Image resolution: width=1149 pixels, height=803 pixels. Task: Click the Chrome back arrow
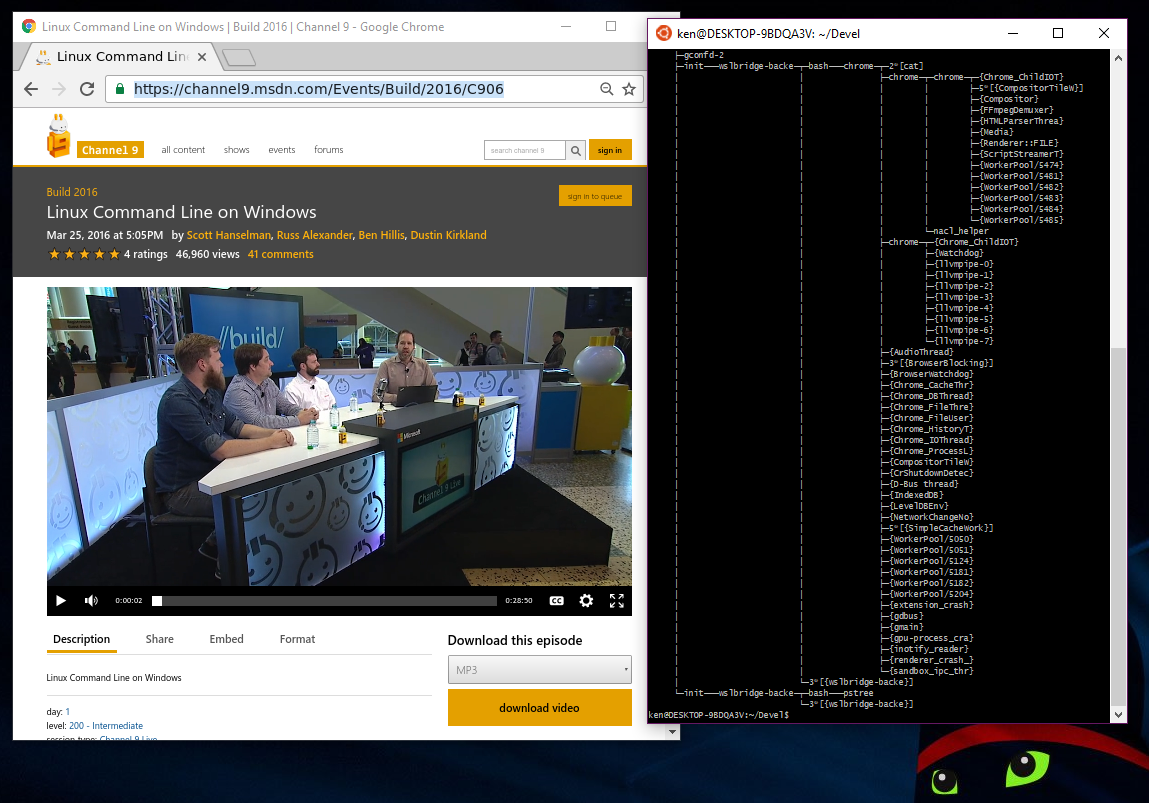[31, 89]
